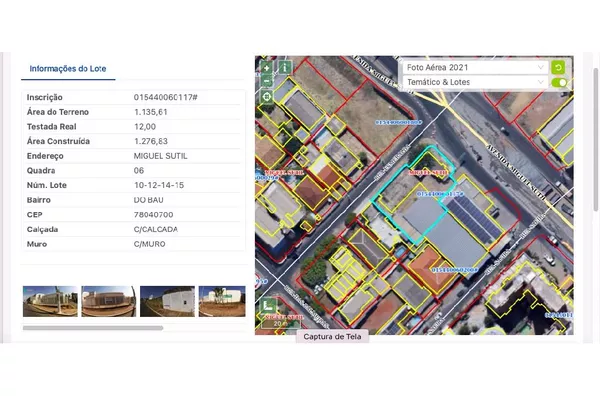Zoom out of the map with minus button
This screenshot has height=396, width=600.
pyautogui.click(x=267, y=81)
